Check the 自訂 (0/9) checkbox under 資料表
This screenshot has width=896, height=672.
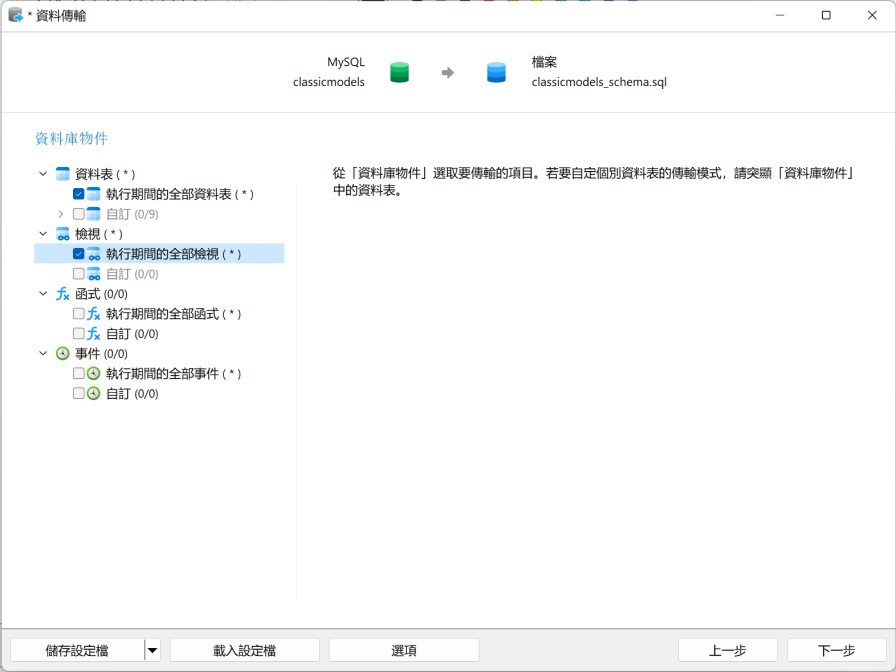tap(78, 213)
